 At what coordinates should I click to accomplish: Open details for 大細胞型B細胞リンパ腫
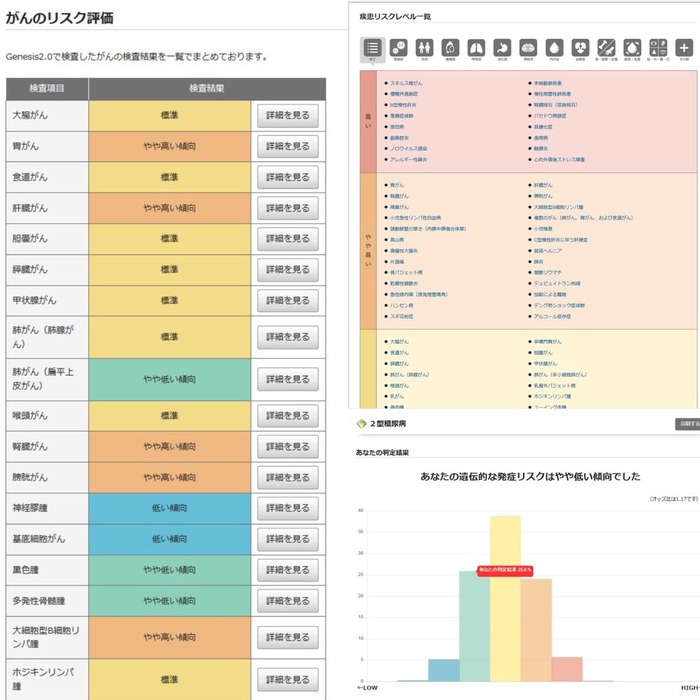(288, 637)
